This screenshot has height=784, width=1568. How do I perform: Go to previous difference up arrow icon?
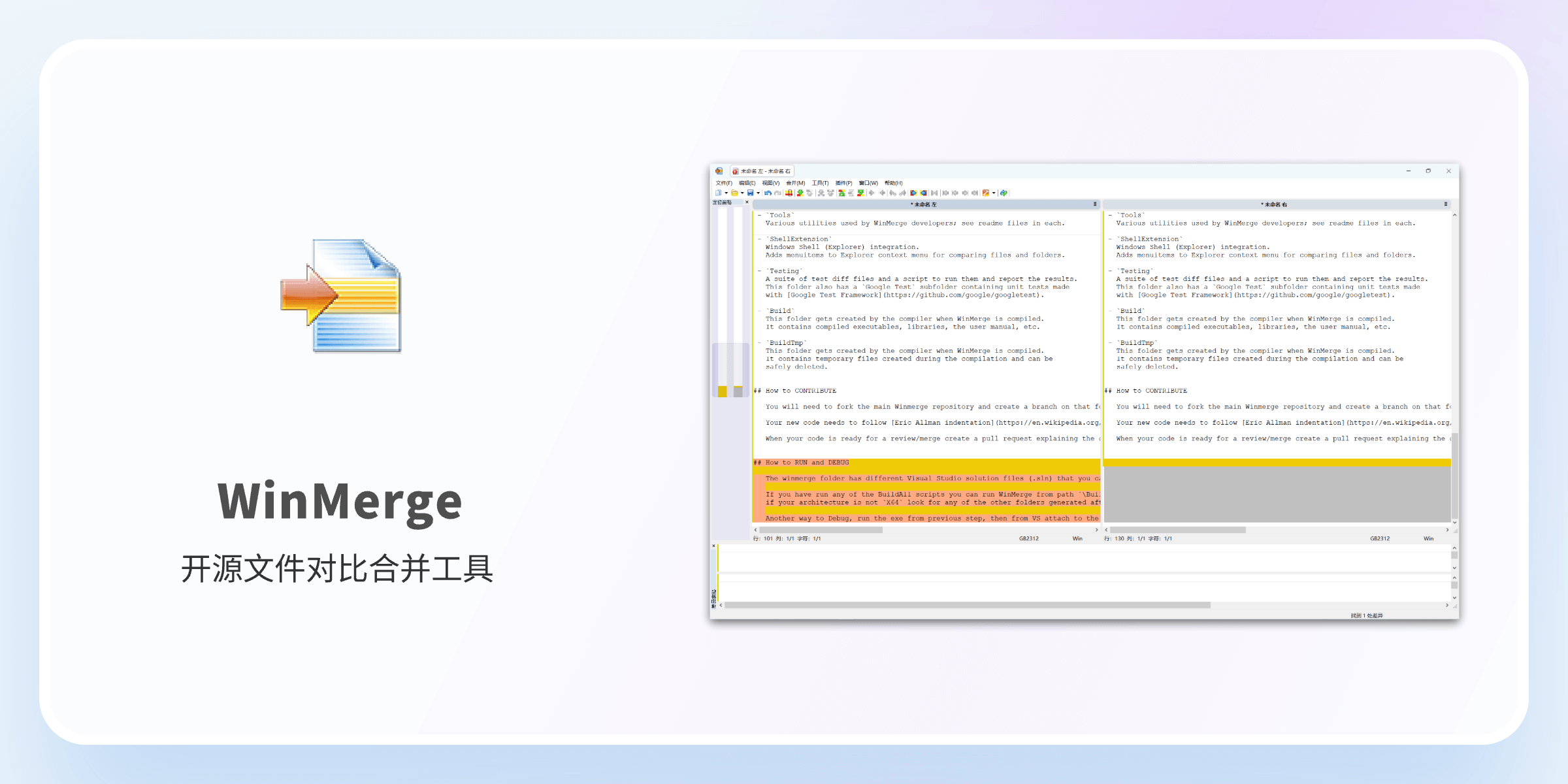[809, 193]
